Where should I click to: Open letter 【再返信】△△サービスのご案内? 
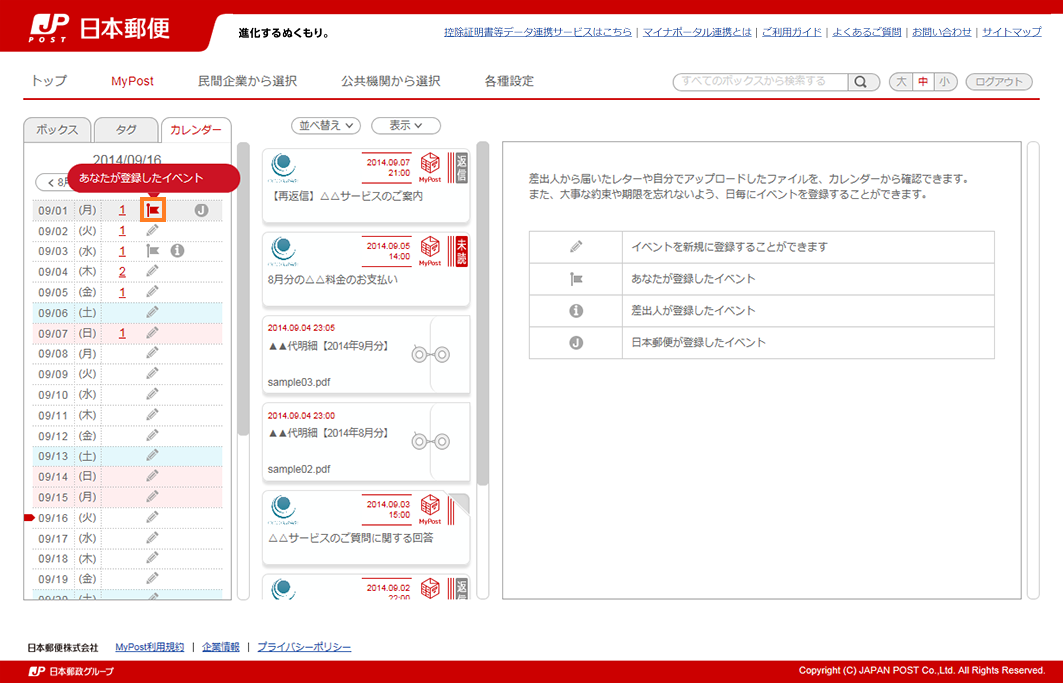point(365,186)
